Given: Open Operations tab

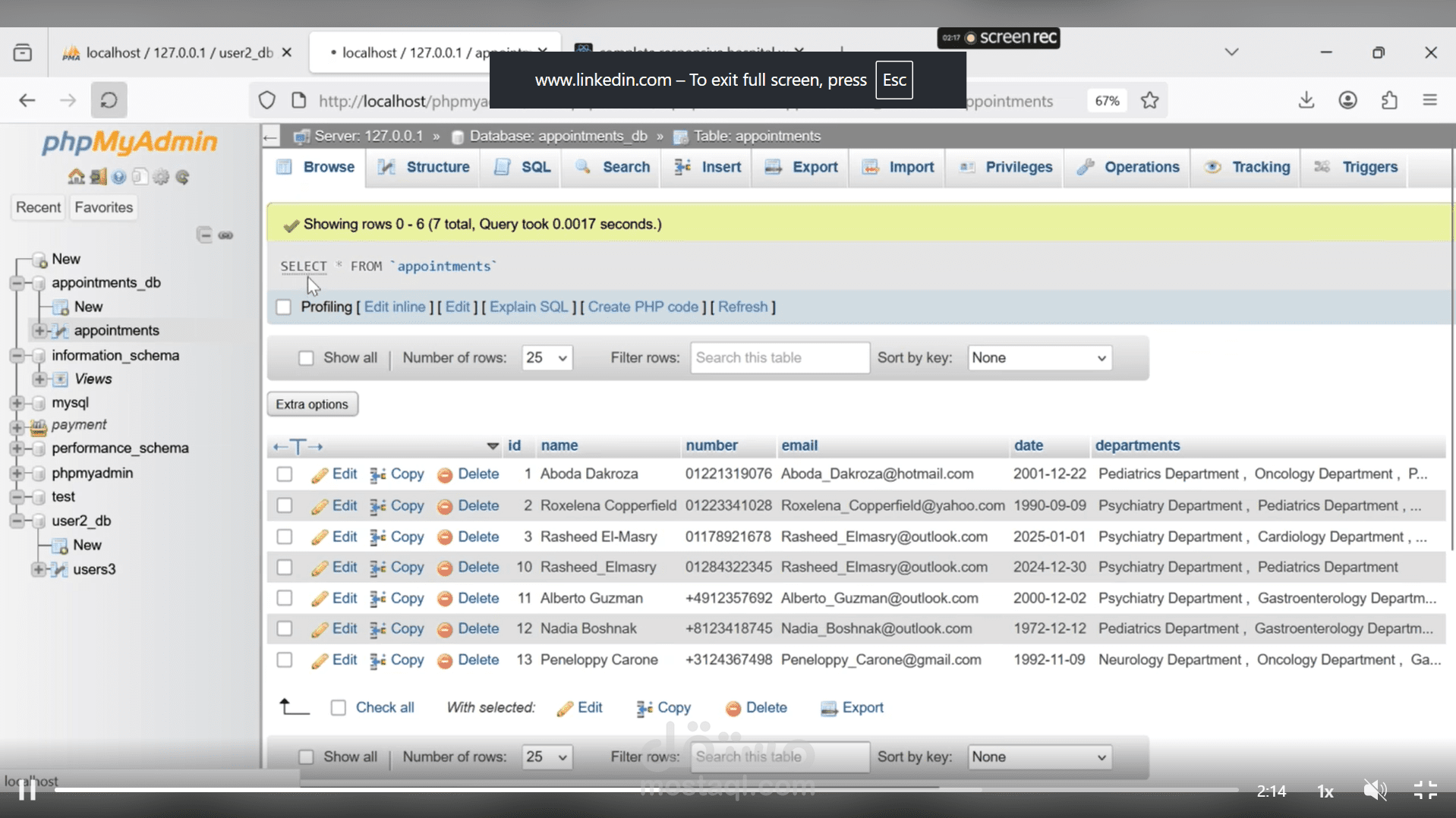Looking at the screenshot, I should pos(1128,167).
